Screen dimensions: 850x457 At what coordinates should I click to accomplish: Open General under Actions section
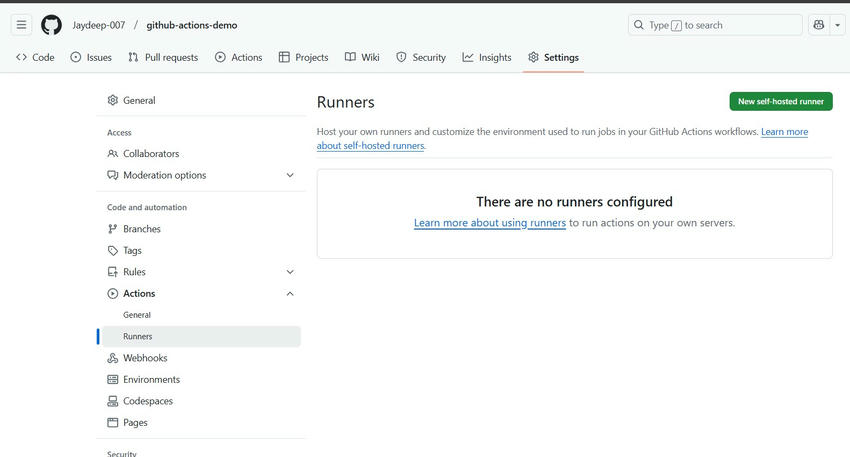pos(201,315)
